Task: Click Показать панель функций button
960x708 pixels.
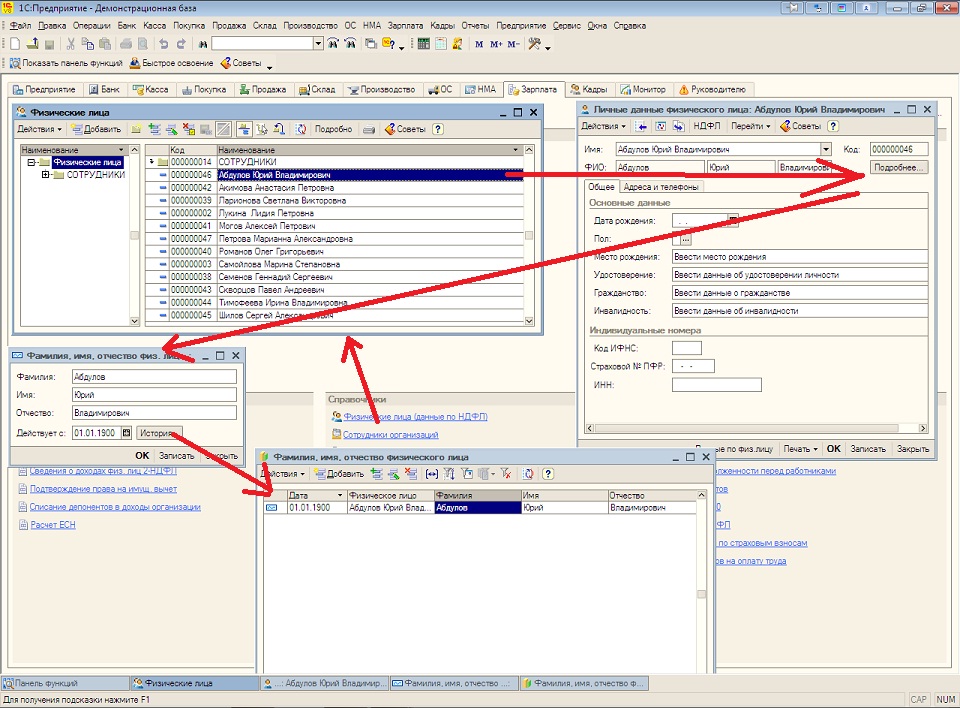Action: [66, 63]
